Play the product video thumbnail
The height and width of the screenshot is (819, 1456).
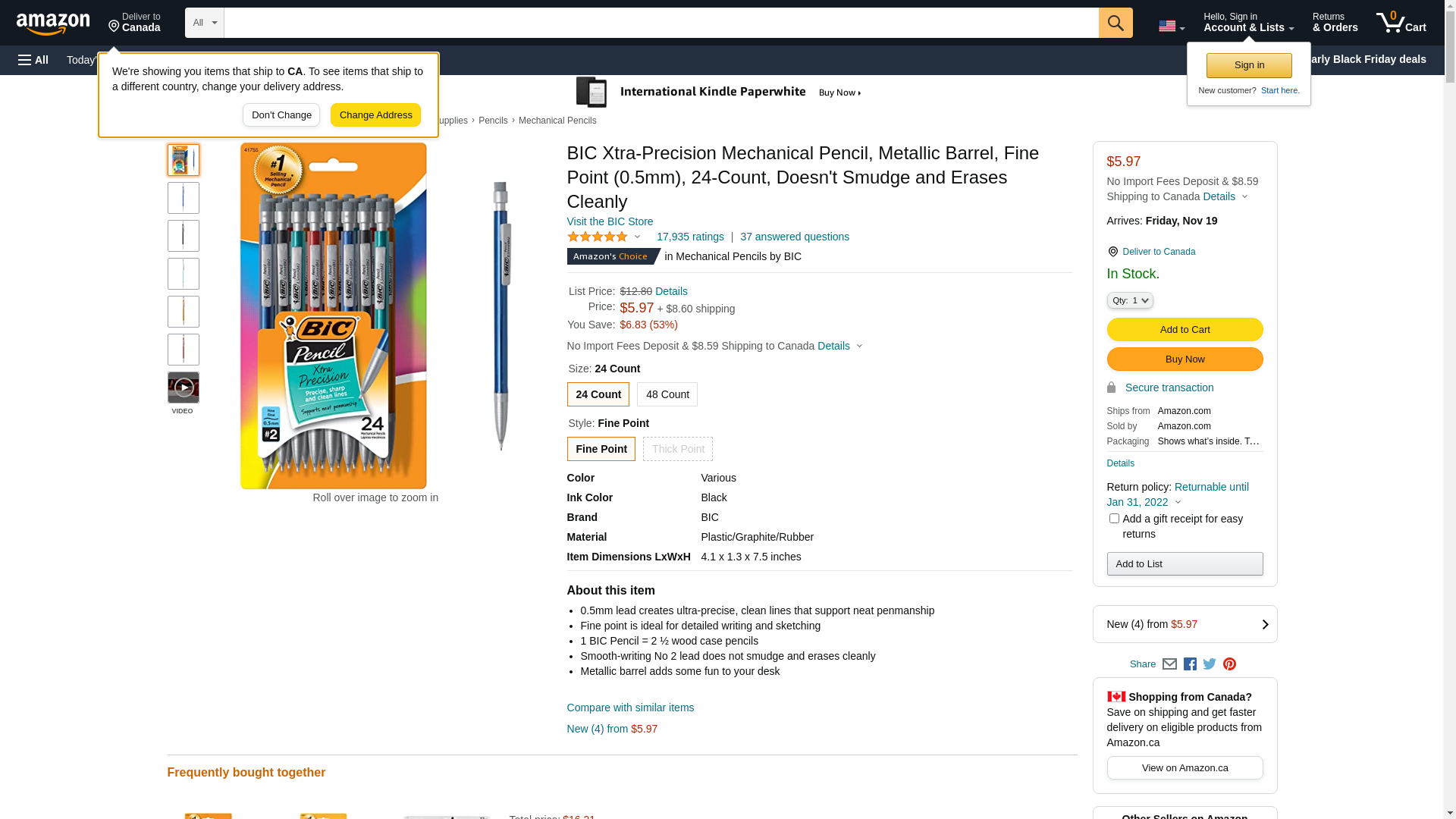pyautogui.click(x=183, y=388)
